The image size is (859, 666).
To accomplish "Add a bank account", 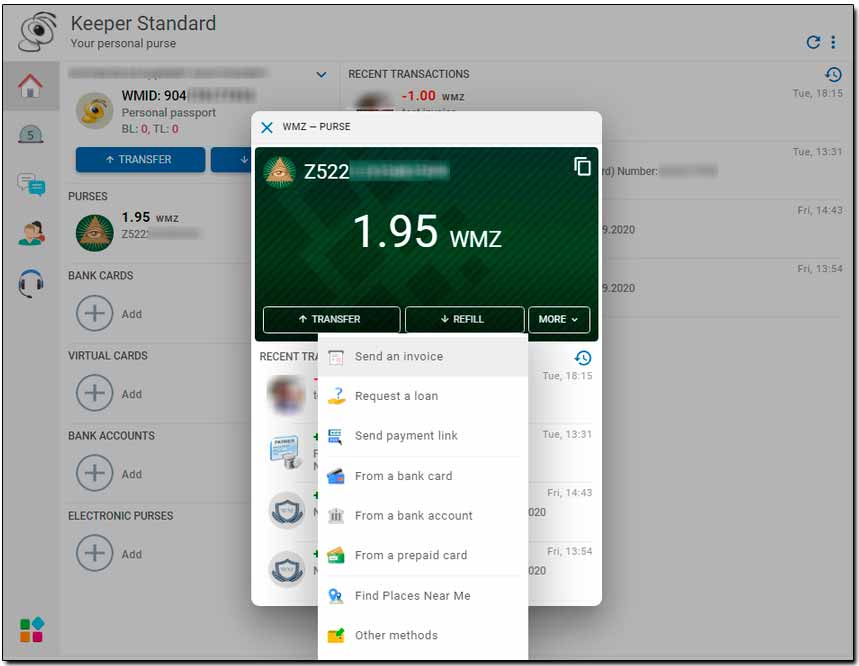I will pos(95,473).
